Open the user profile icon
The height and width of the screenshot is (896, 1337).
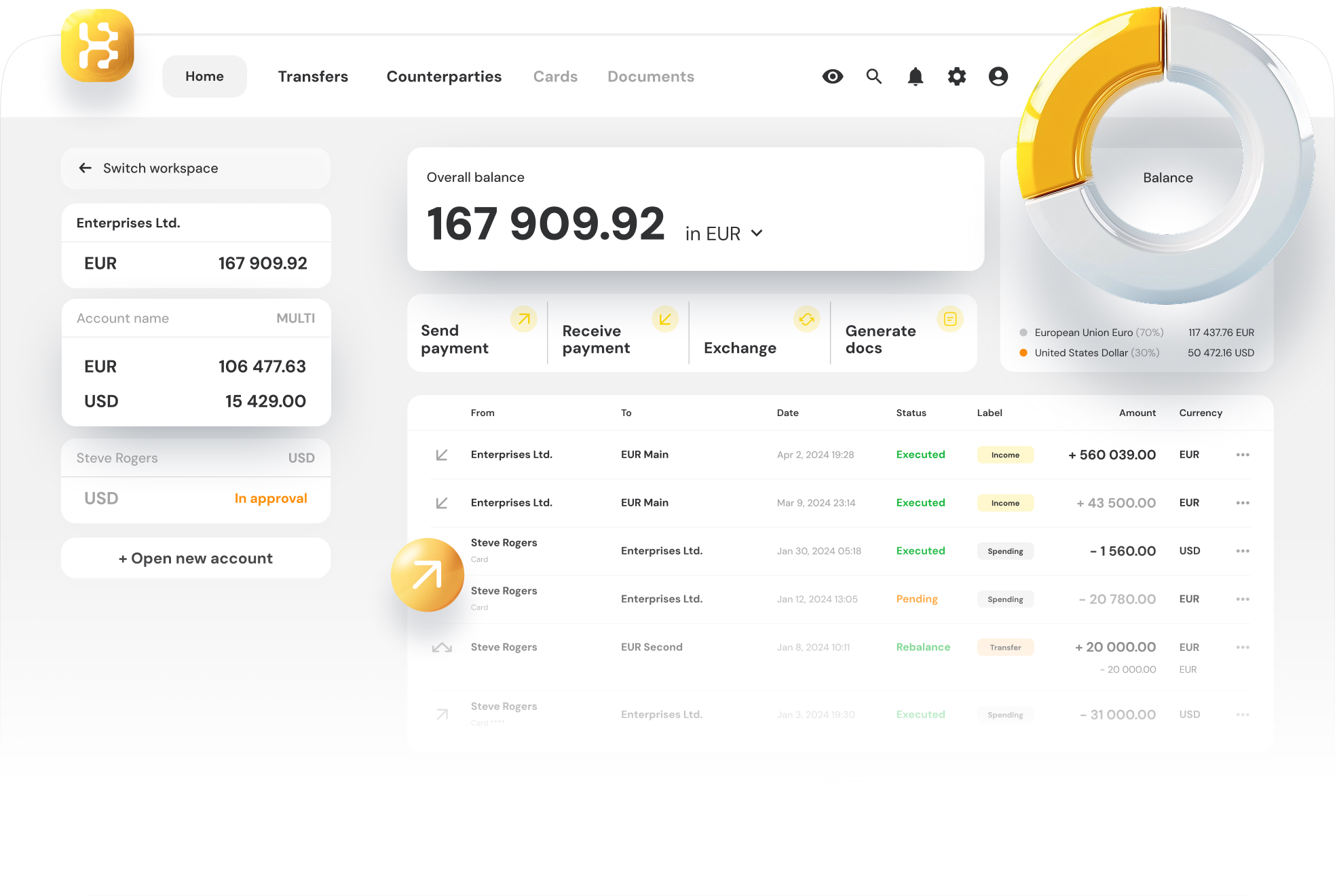click(x=998, y=76)
